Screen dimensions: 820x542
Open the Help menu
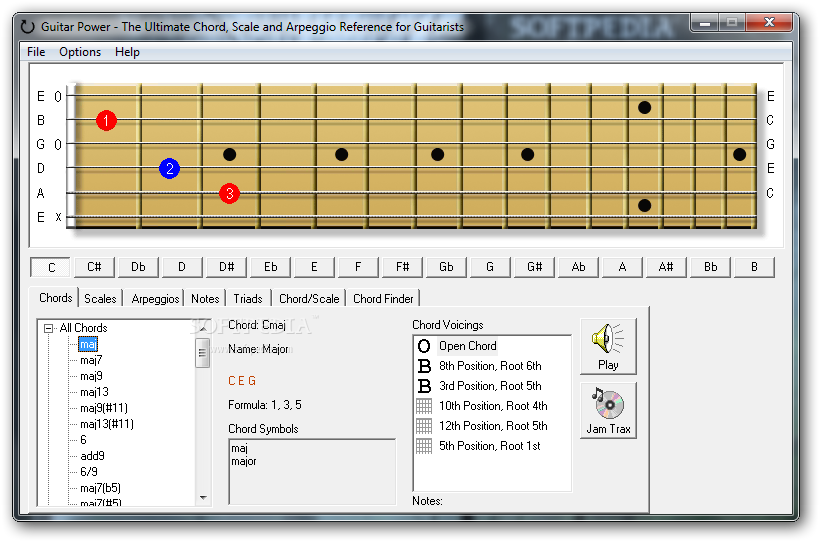pyautogui.click(x=127, y=52)
